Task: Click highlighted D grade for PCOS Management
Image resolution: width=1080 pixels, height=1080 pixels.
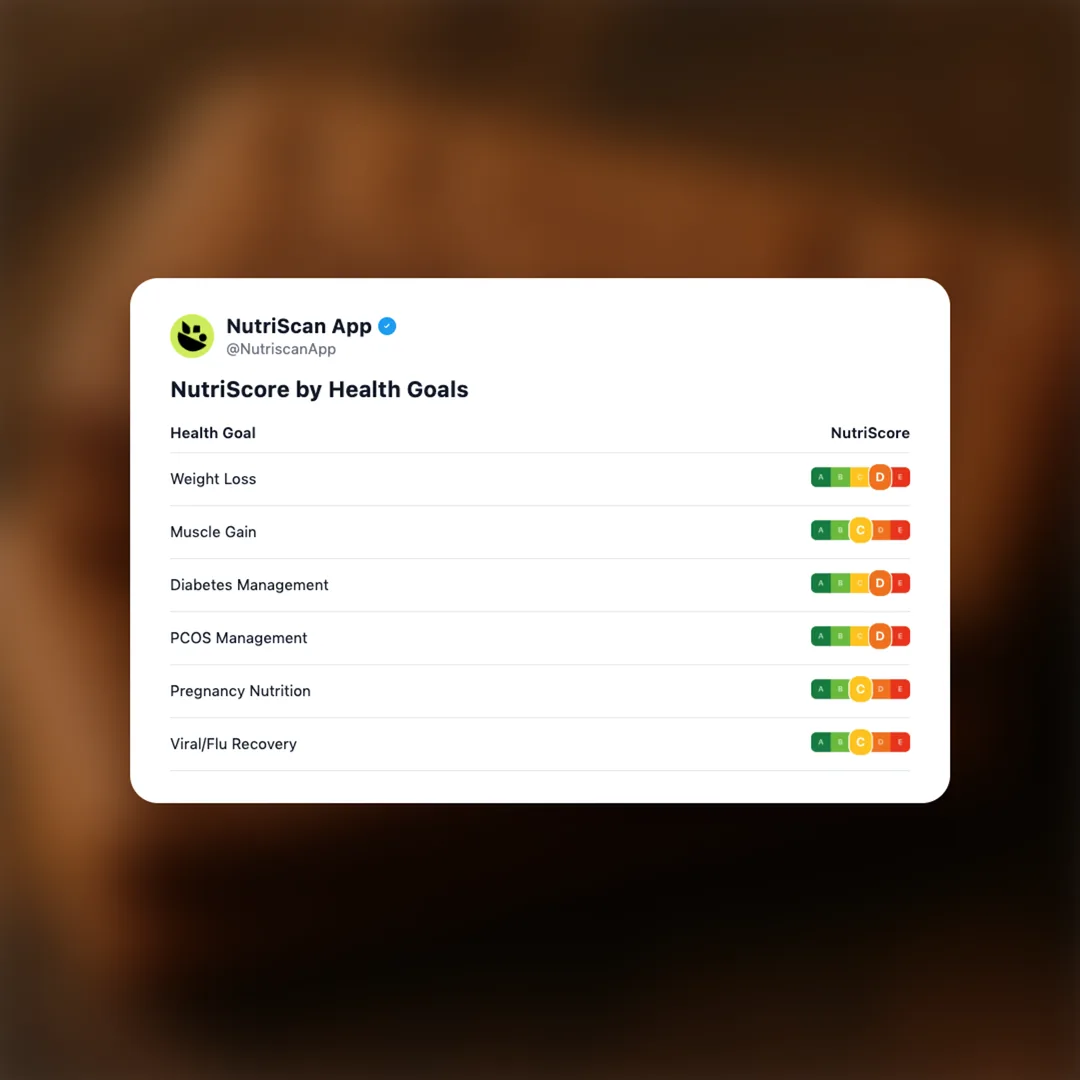Action: [x=880, y=637]
